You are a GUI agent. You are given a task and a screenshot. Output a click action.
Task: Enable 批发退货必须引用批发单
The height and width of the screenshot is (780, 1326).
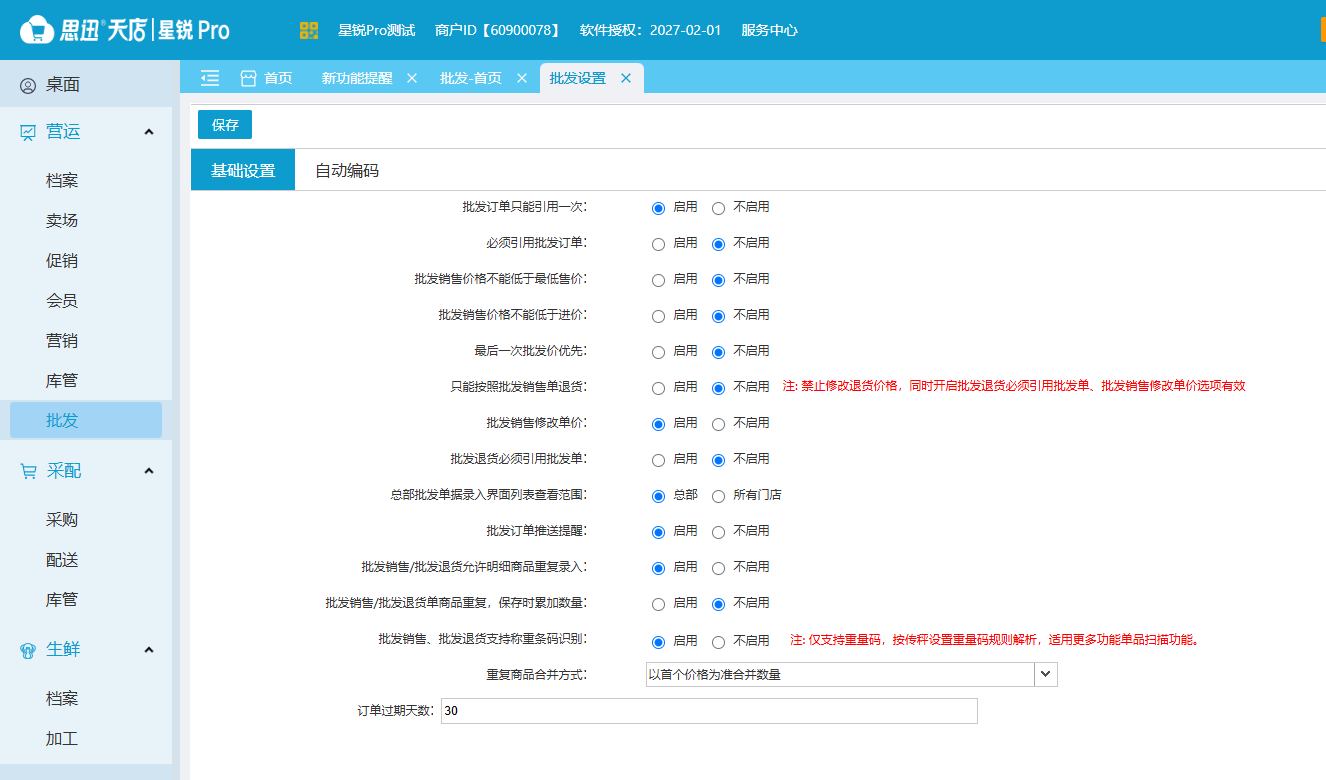click(658, 460)
